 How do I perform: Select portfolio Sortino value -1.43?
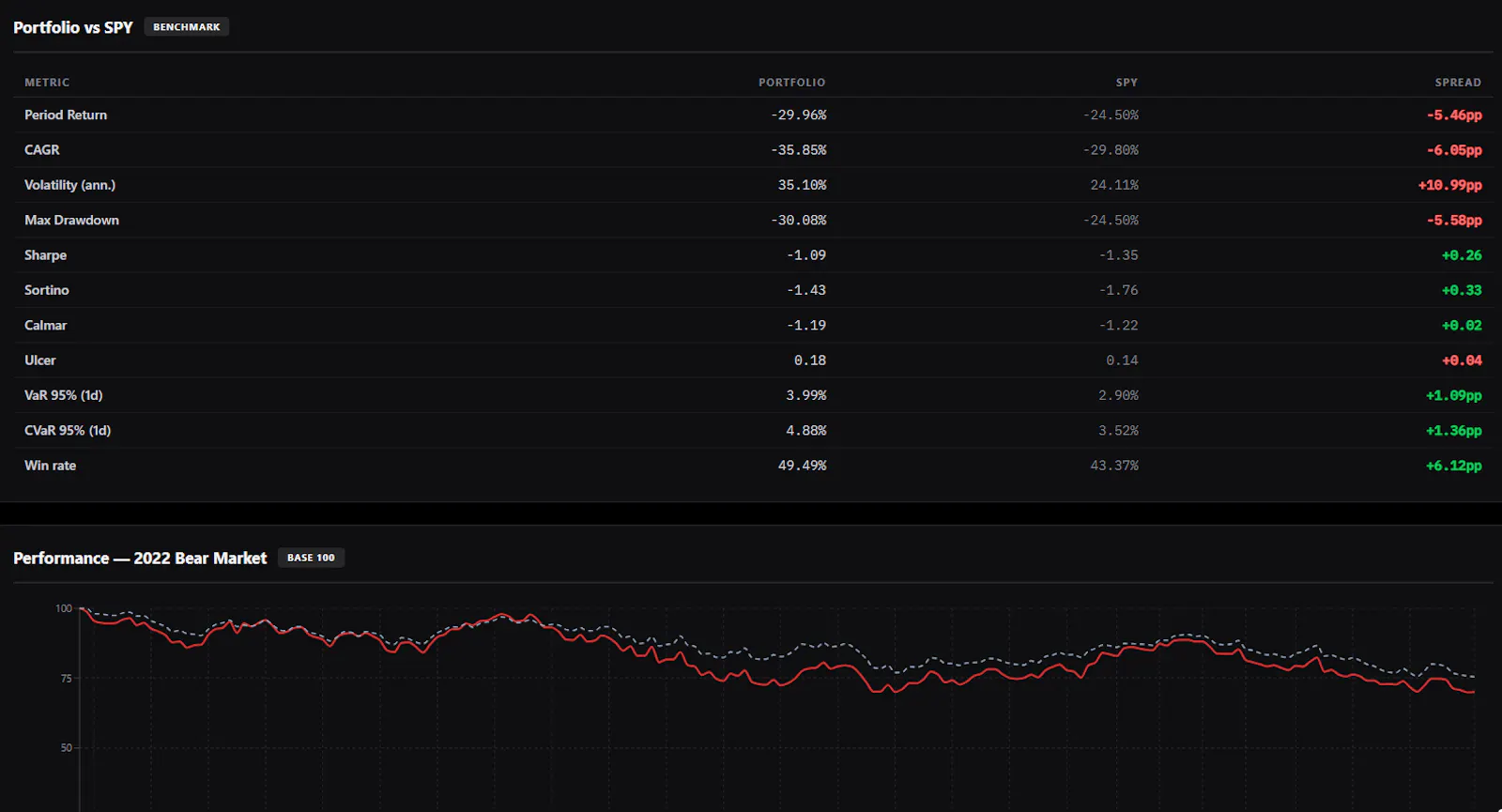[x=806, y=290]
